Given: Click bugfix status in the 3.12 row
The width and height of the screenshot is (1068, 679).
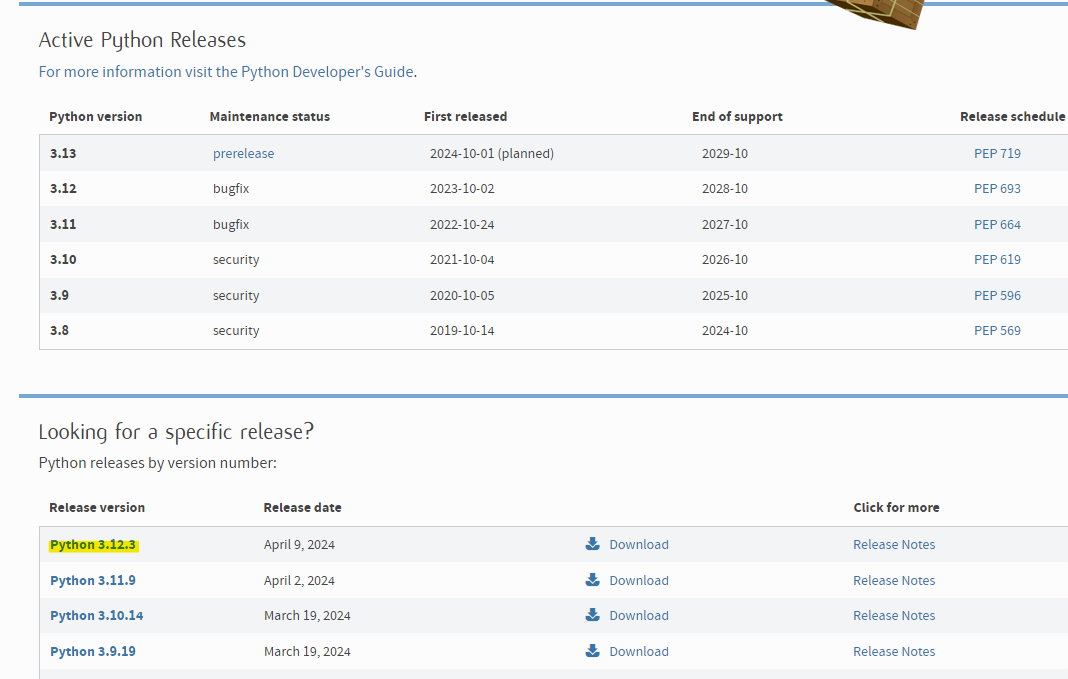Looking at the screenshot, I should 231,189.
